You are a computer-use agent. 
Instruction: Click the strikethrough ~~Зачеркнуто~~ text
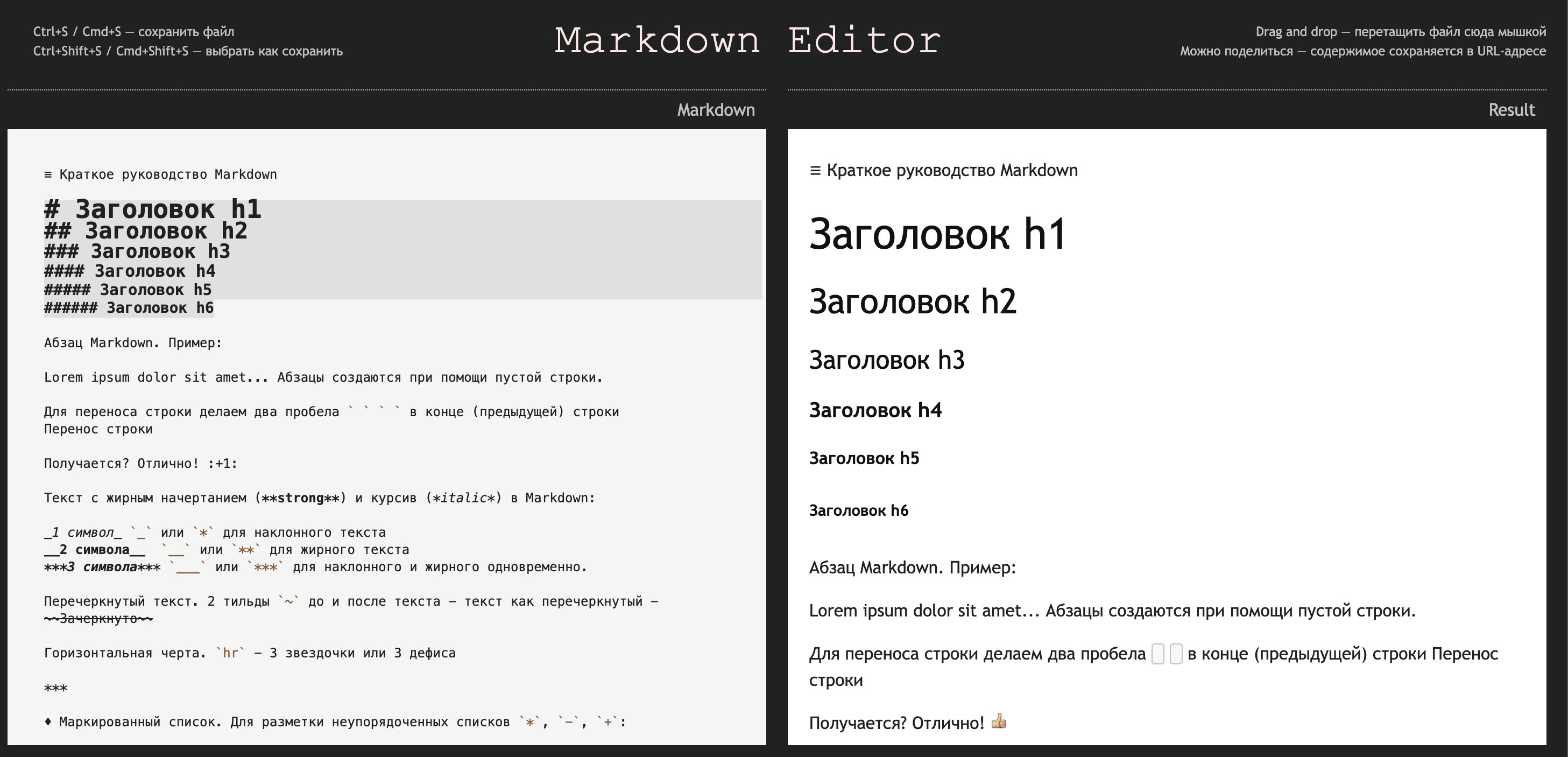[98, 619]
